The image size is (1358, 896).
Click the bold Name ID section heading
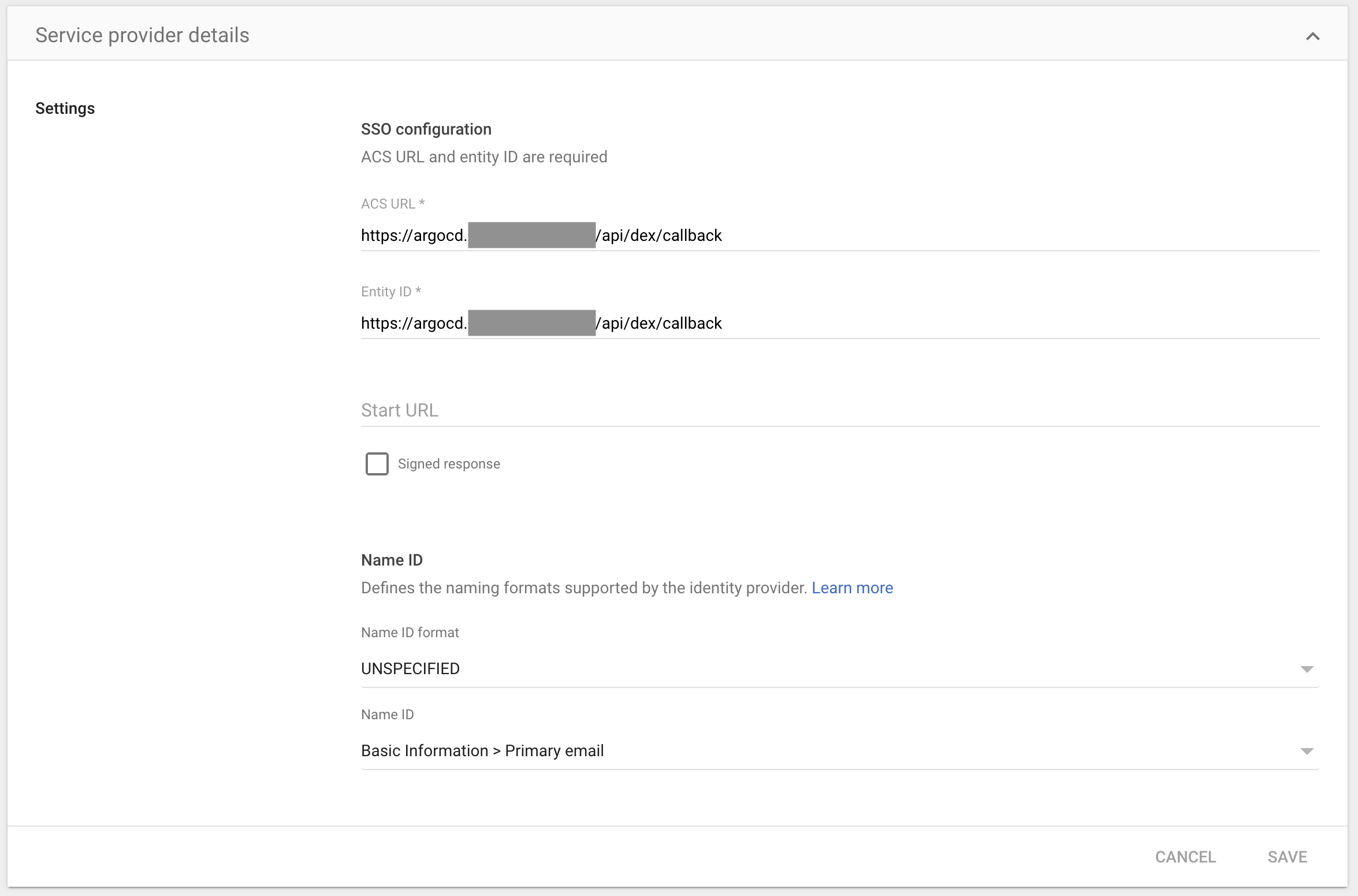(392, 560)
